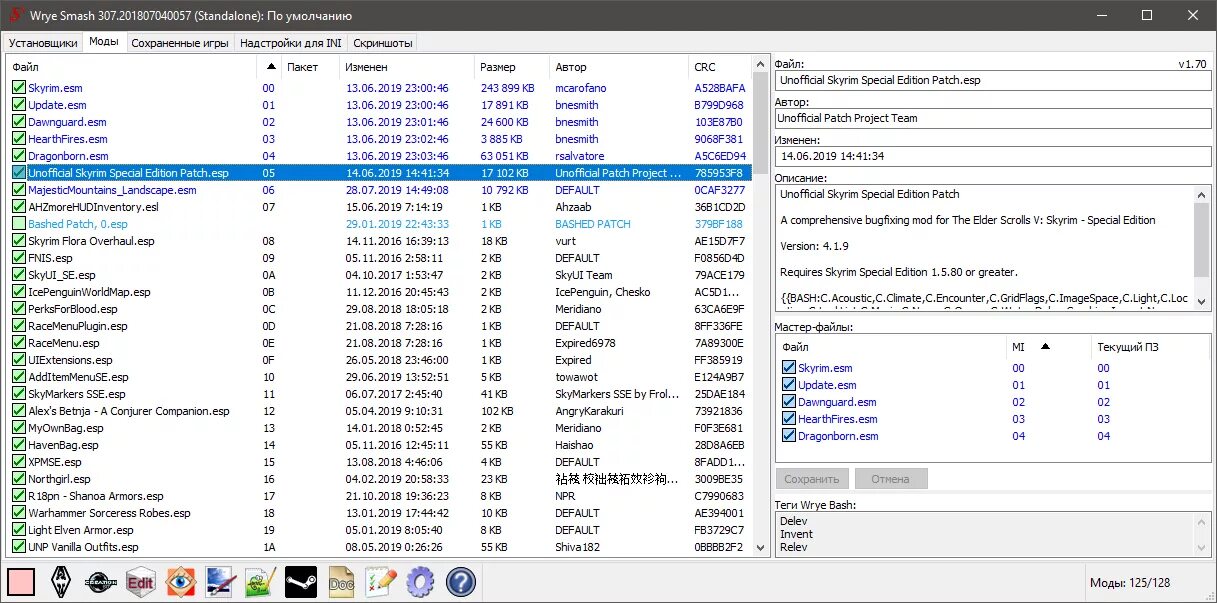The height and width of the screenshot is (603, 1217).
Task: Sort mods by the CRC column
Action: click(x=719, y=67)
